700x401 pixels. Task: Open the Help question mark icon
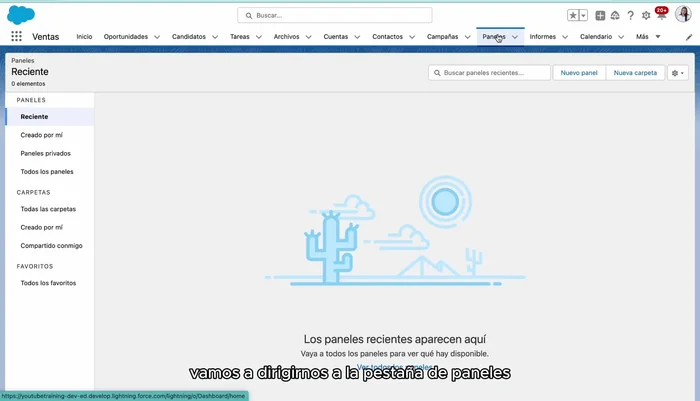[x=630, y=16]
